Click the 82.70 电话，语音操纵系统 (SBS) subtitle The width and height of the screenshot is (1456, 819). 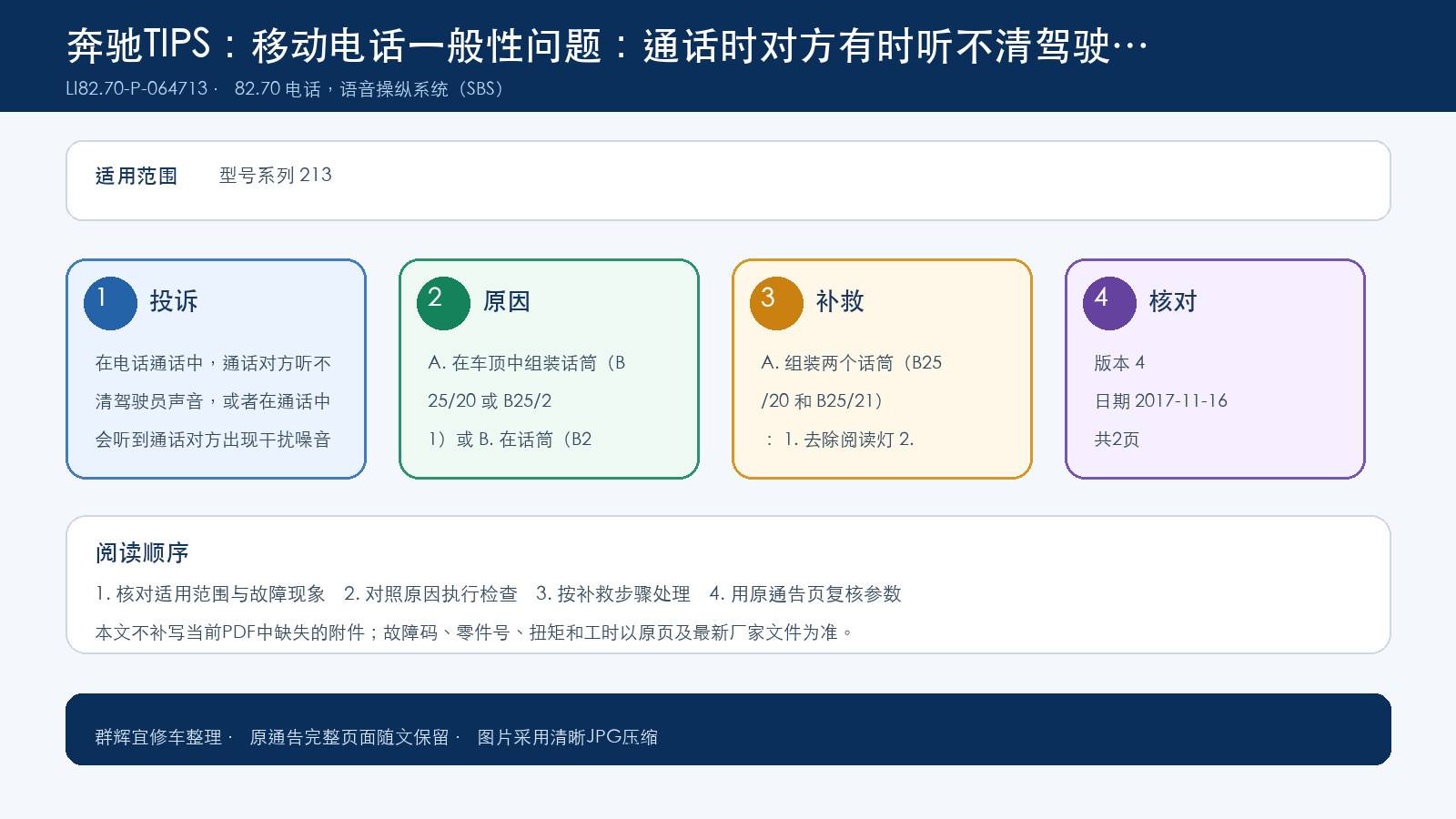point(369,89)
